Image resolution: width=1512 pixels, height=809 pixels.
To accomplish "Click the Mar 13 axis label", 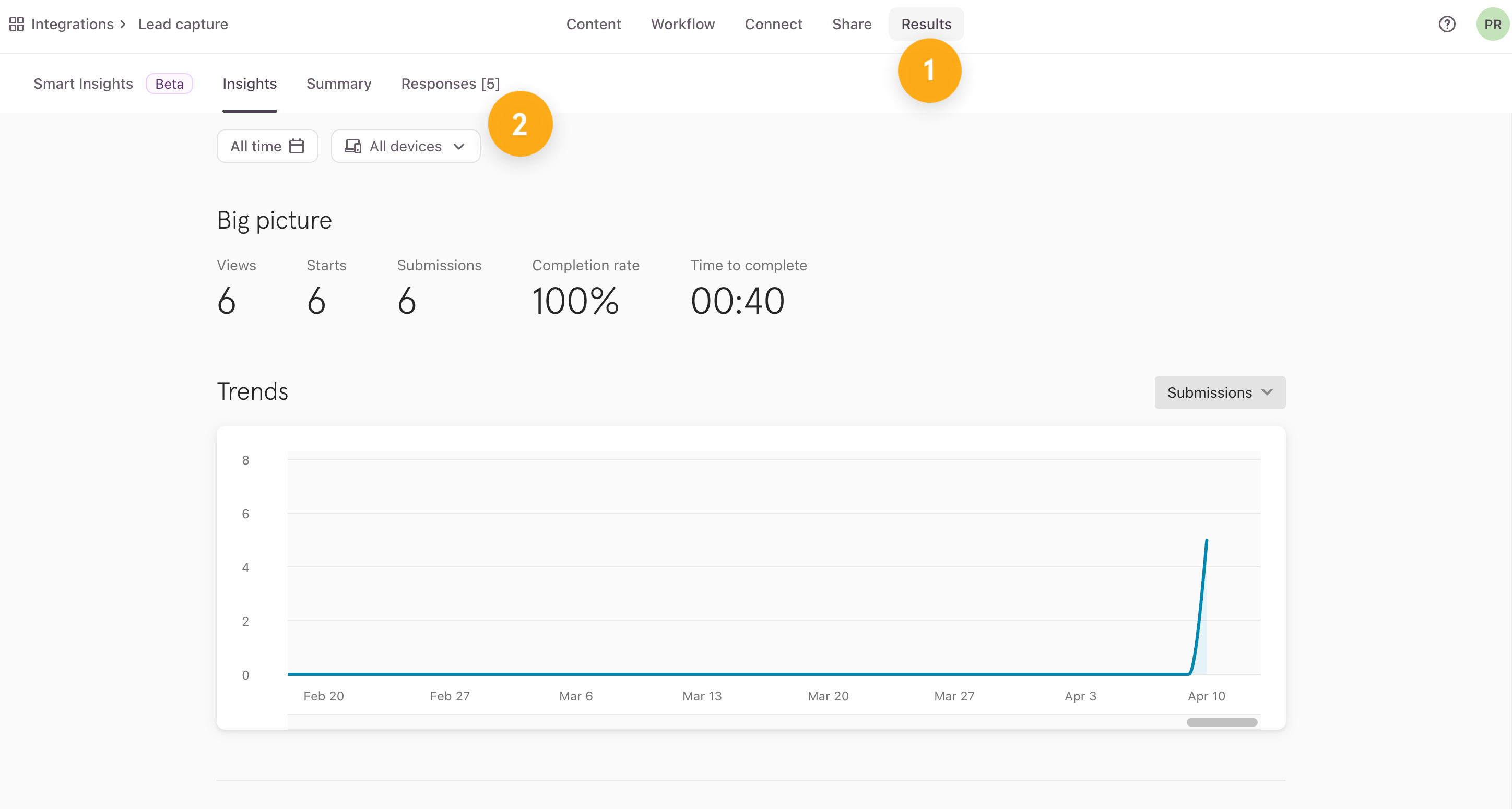I will coord(702,696).
